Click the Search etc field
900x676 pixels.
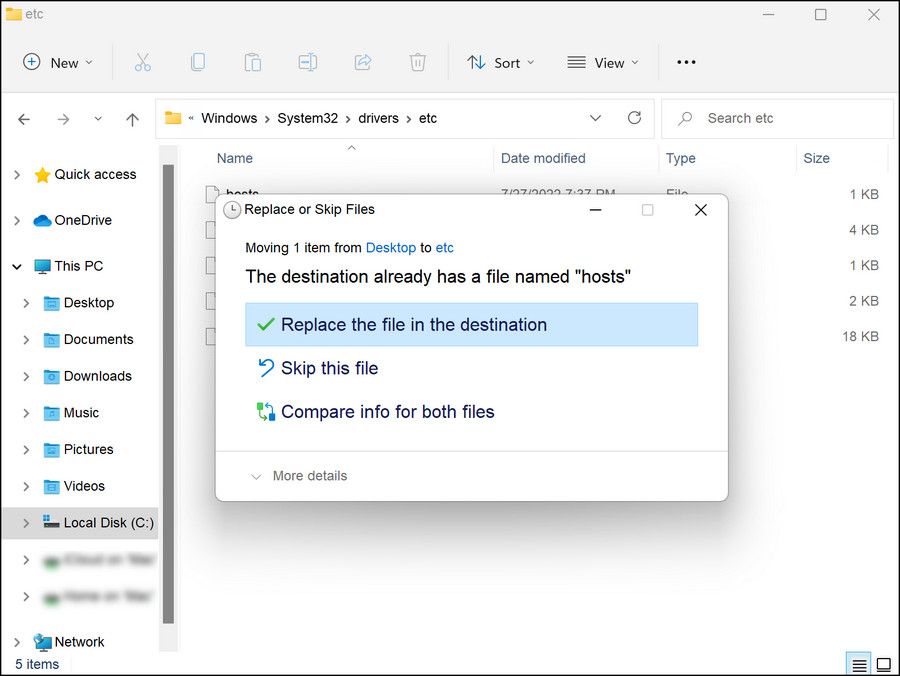pos(777,119)
